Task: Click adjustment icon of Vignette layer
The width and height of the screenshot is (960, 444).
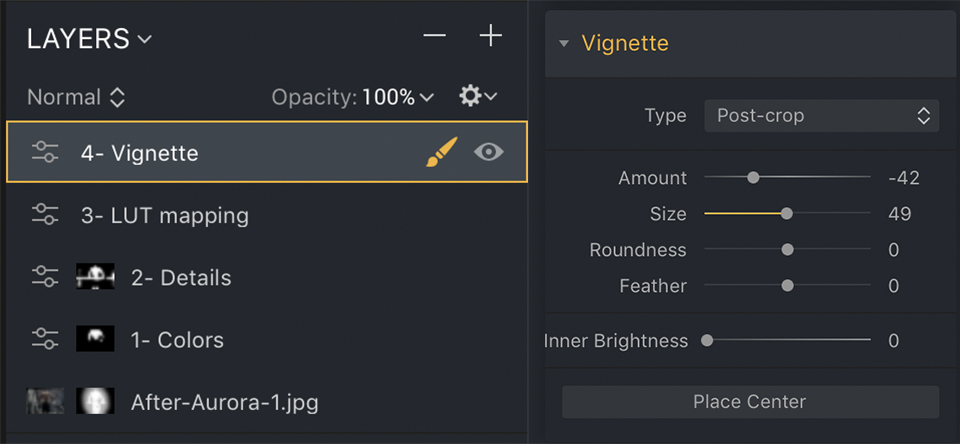Action: point(45,153)
